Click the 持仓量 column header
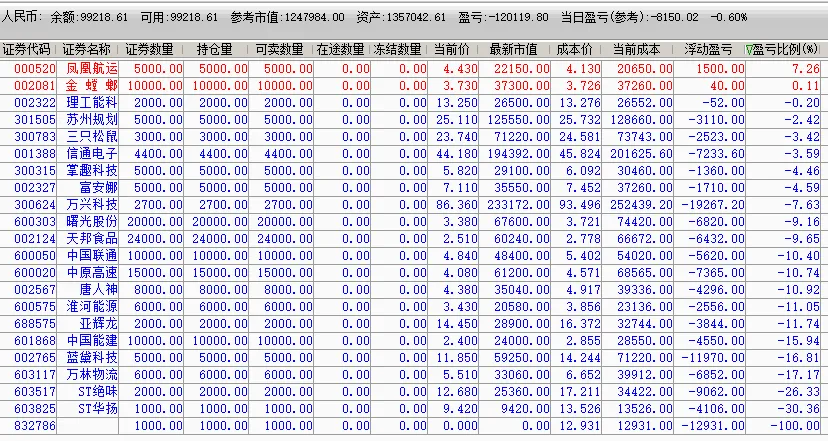The width and height of the screenshot is (828, 441). [x=214, y=50]
